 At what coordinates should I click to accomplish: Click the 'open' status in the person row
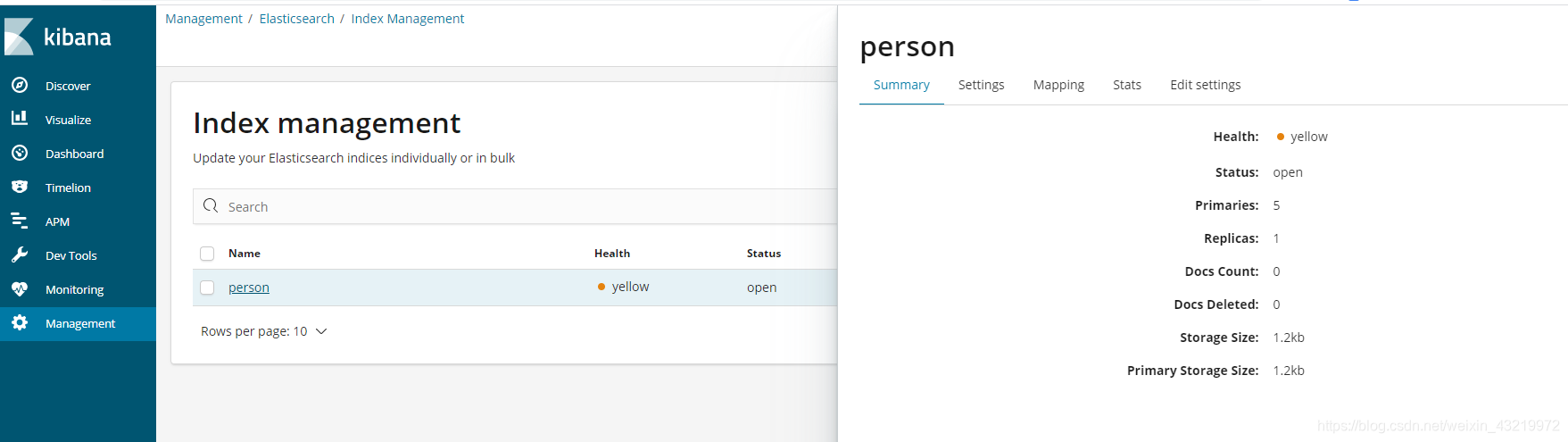[x=761, y=288]
